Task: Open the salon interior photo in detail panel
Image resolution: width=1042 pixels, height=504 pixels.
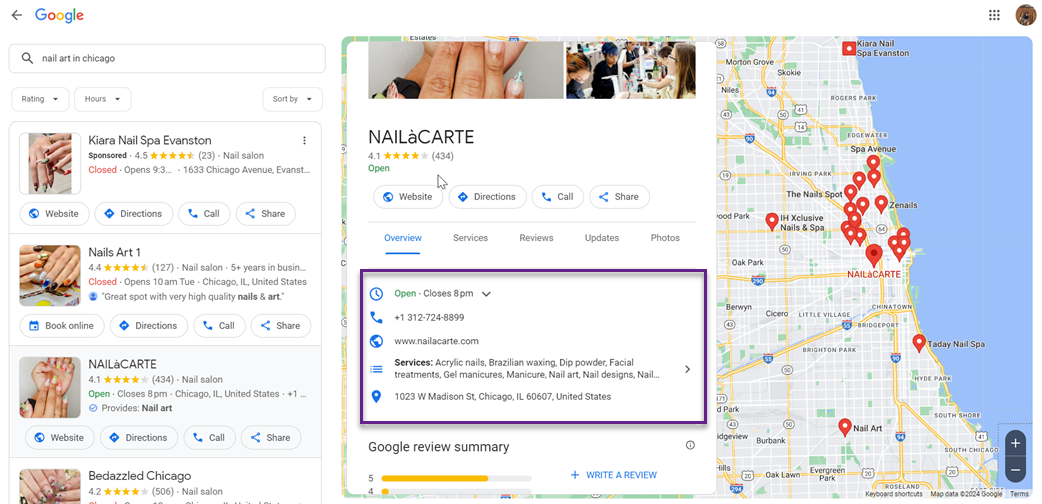Action: coord(631,70)
